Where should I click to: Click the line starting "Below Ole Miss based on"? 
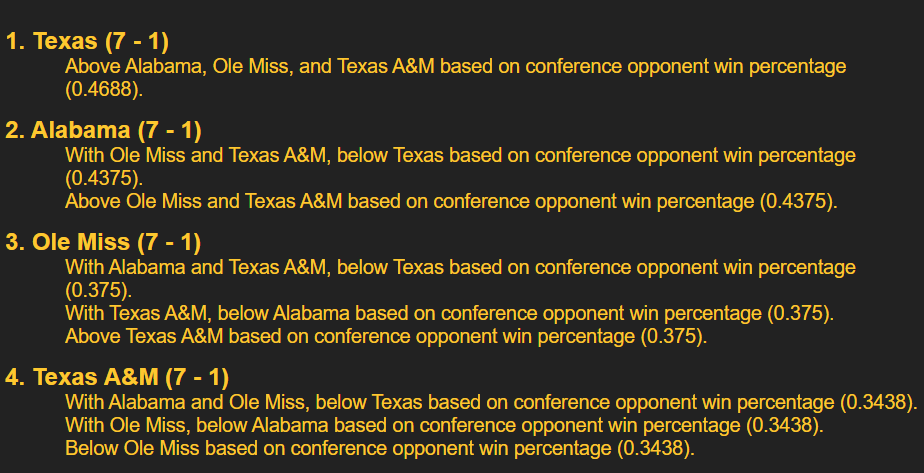pyautogui.click(x=379, y=448)
